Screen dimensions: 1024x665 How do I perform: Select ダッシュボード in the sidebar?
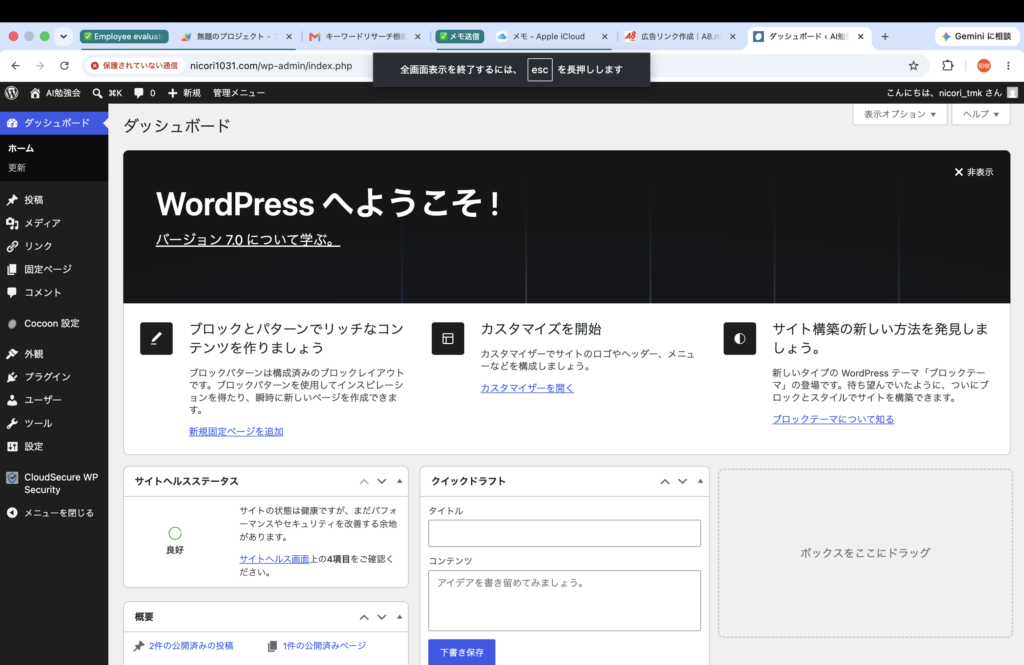pos(54,123)
